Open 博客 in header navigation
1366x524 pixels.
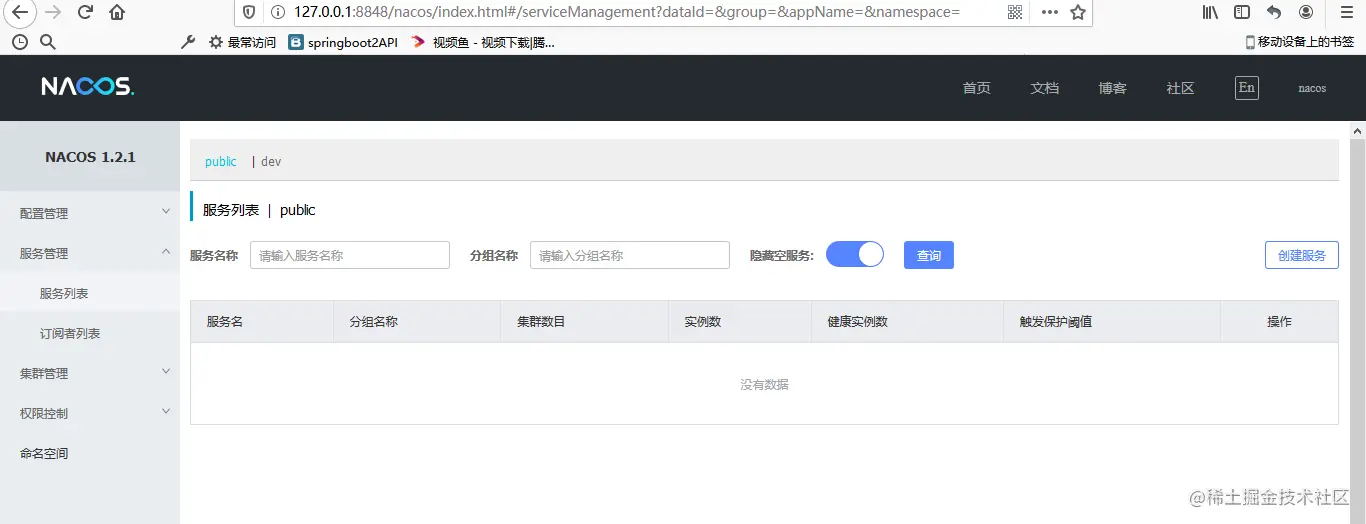(1112, 88)
